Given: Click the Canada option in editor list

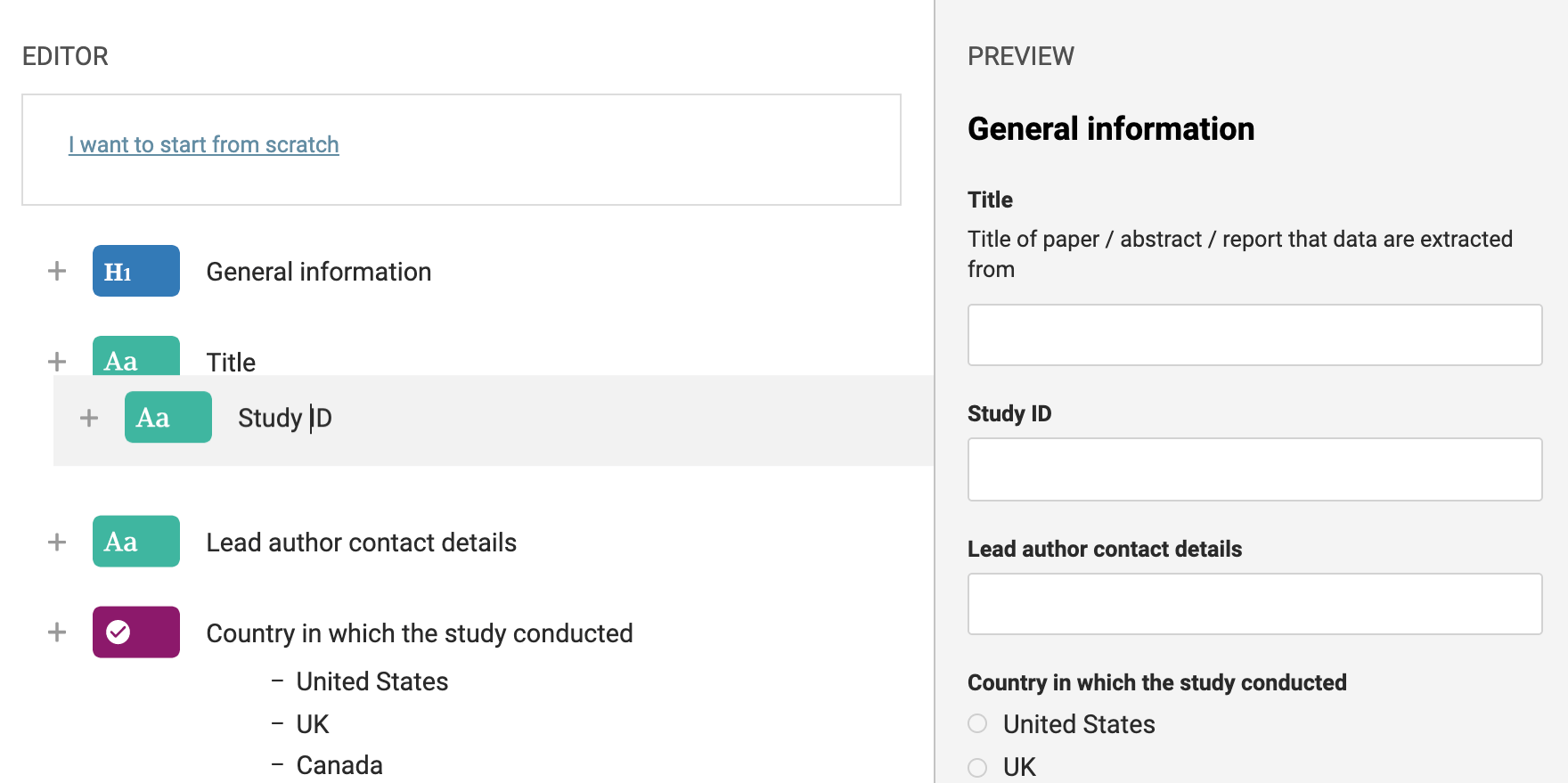Looking at the screenshot, I should (x=339, y=765).
